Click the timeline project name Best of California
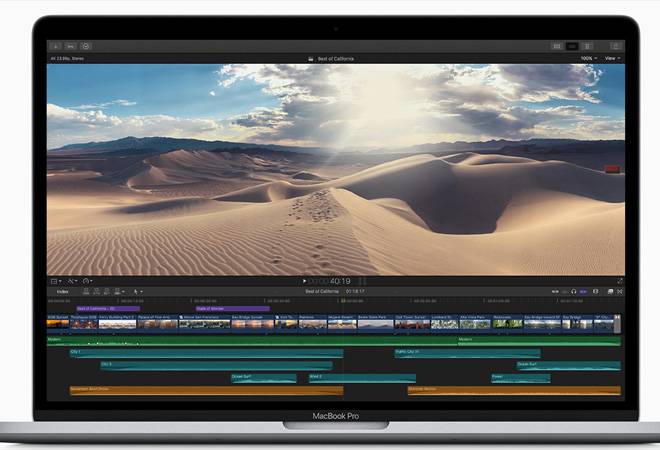This screenshot has width=660, height=450. (x=322, y=291)
